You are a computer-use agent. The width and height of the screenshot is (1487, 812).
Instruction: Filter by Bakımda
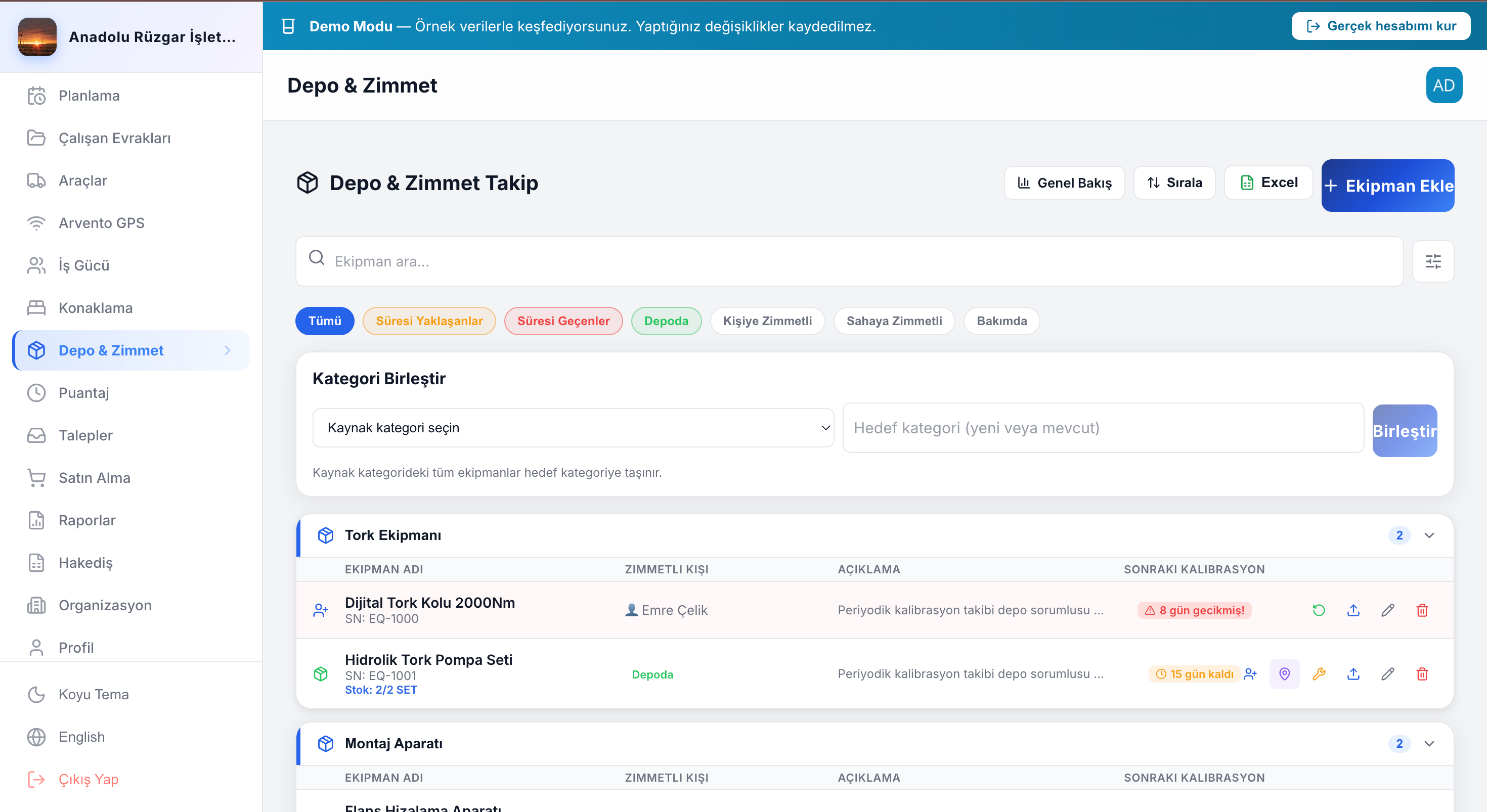1001,321
